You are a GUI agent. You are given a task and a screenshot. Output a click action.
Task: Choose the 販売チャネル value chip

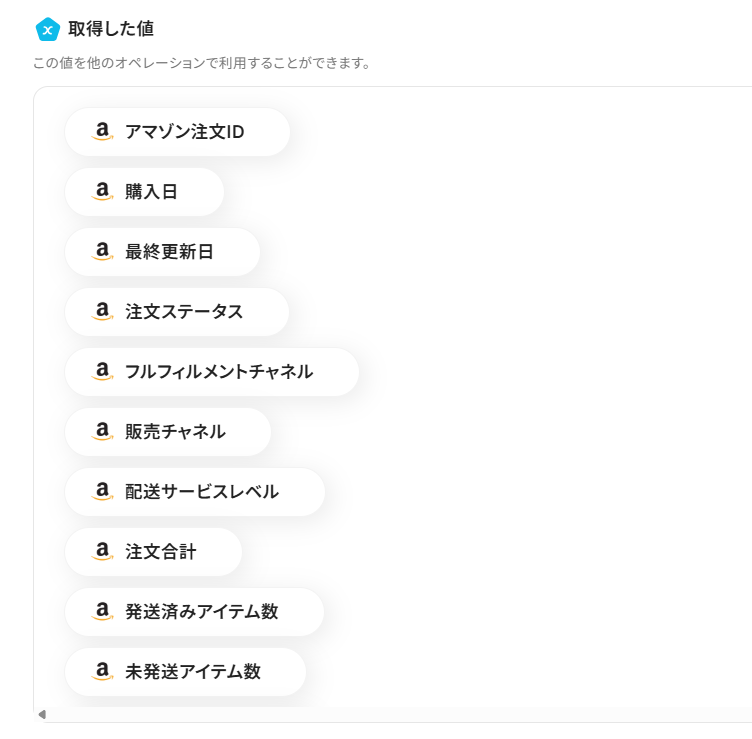coord(175,432)
